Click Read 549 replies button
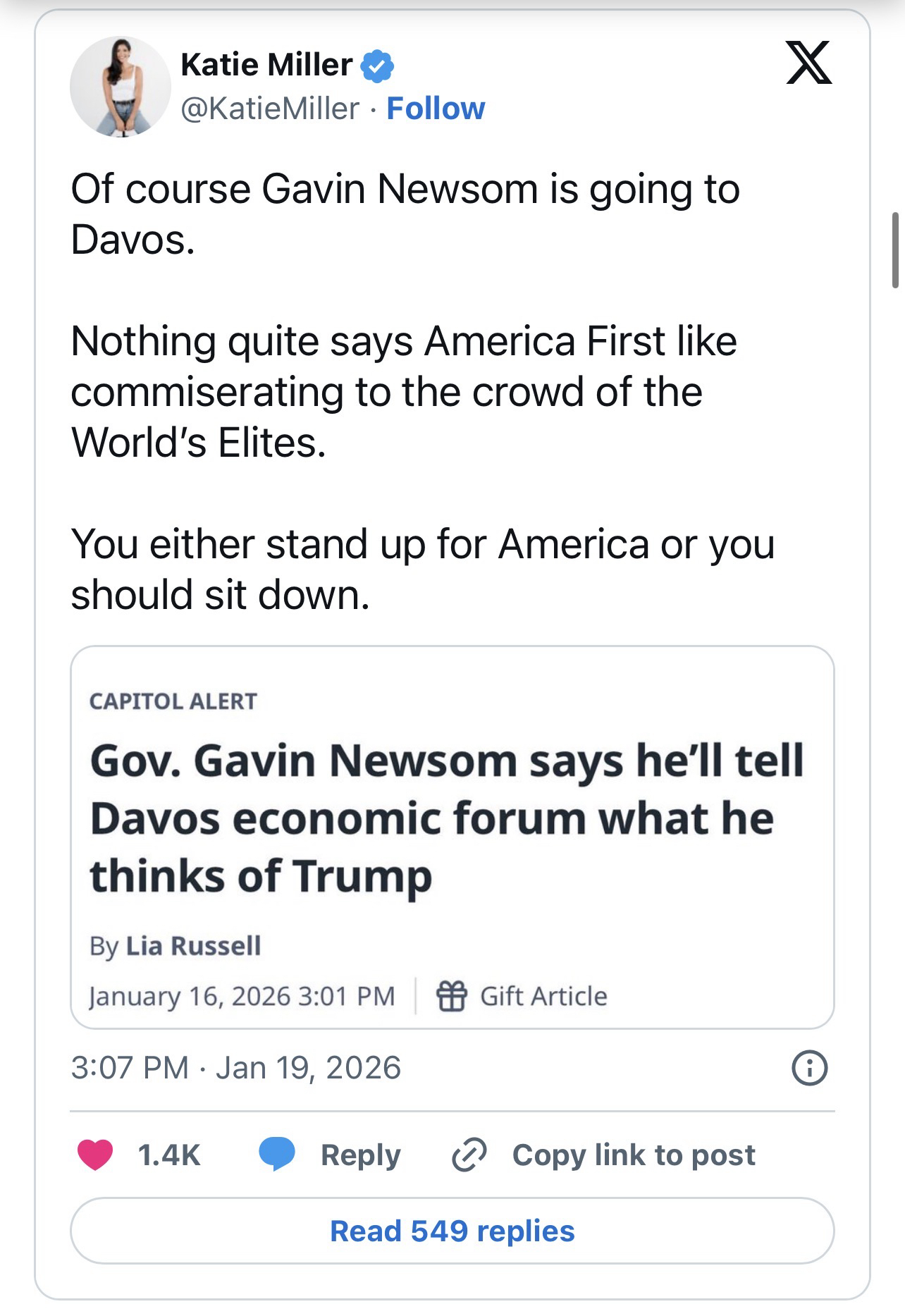Image resolution: width=905 pixels, height=1316 pixels. pos(453,1231)
